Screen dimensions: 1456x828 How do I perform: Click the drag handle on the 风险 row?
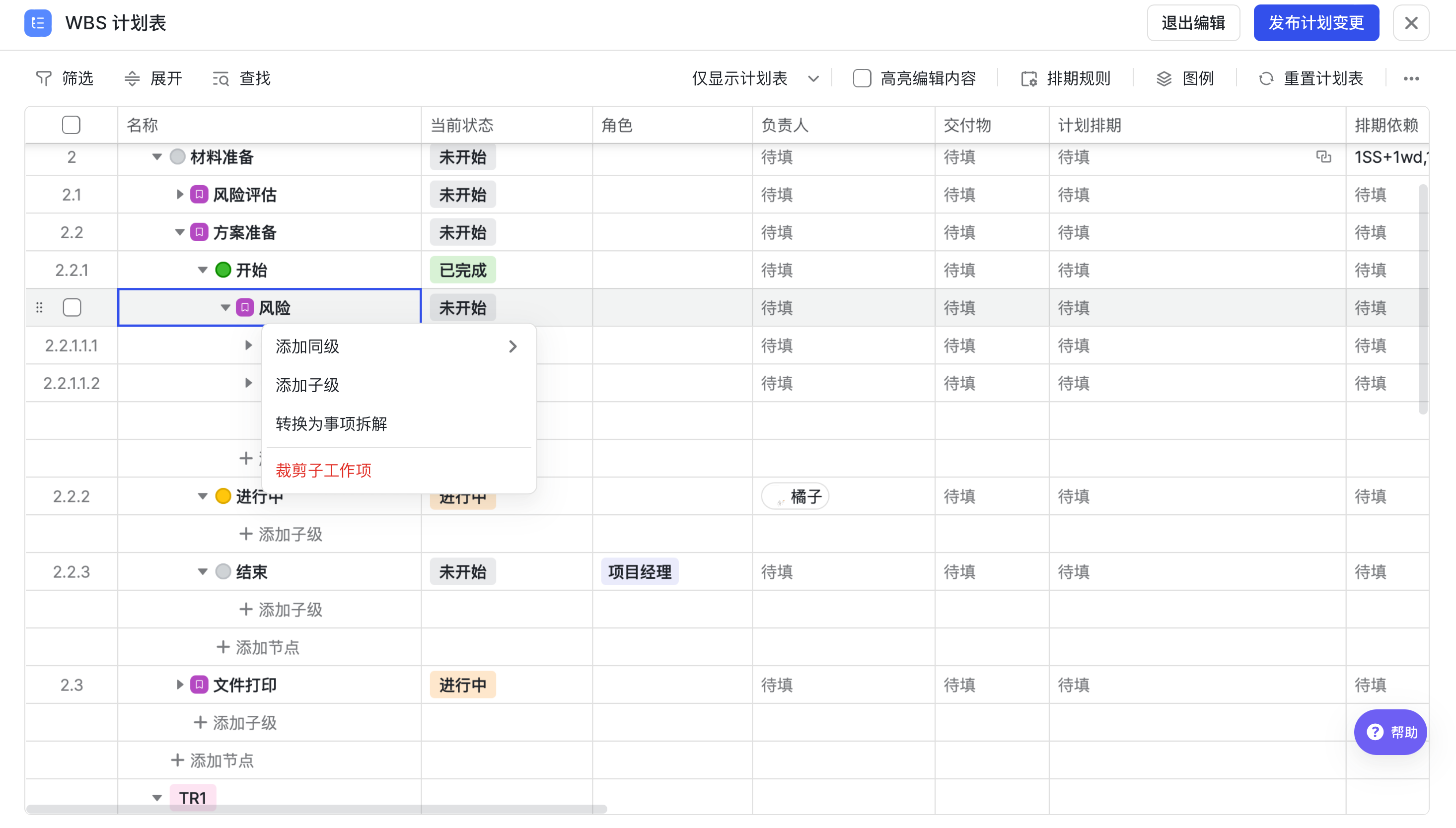coord(39,308)
